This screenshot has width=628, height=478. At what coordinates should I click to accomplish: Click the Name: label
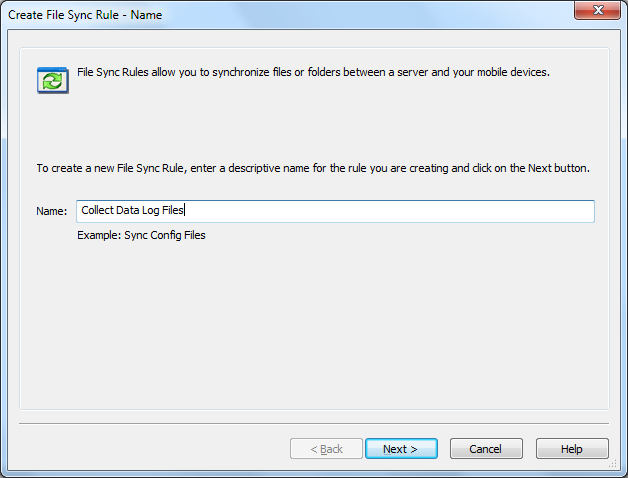coord(52,211)
